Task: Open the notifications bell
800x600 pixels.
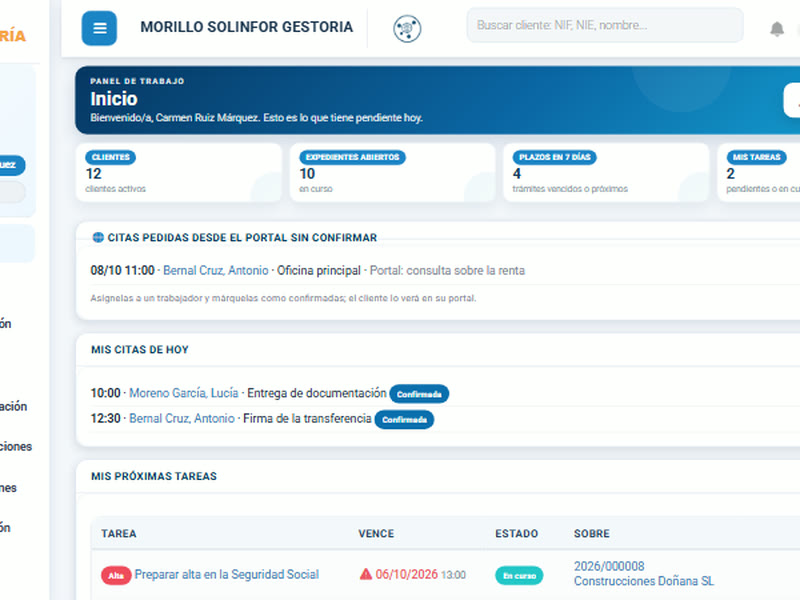Action: 777,29
